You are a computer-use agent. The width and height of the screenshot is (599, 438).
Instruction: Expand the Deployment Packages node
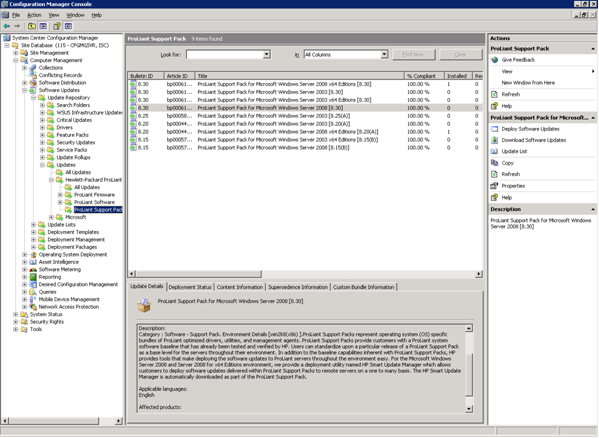pos(33,247)
